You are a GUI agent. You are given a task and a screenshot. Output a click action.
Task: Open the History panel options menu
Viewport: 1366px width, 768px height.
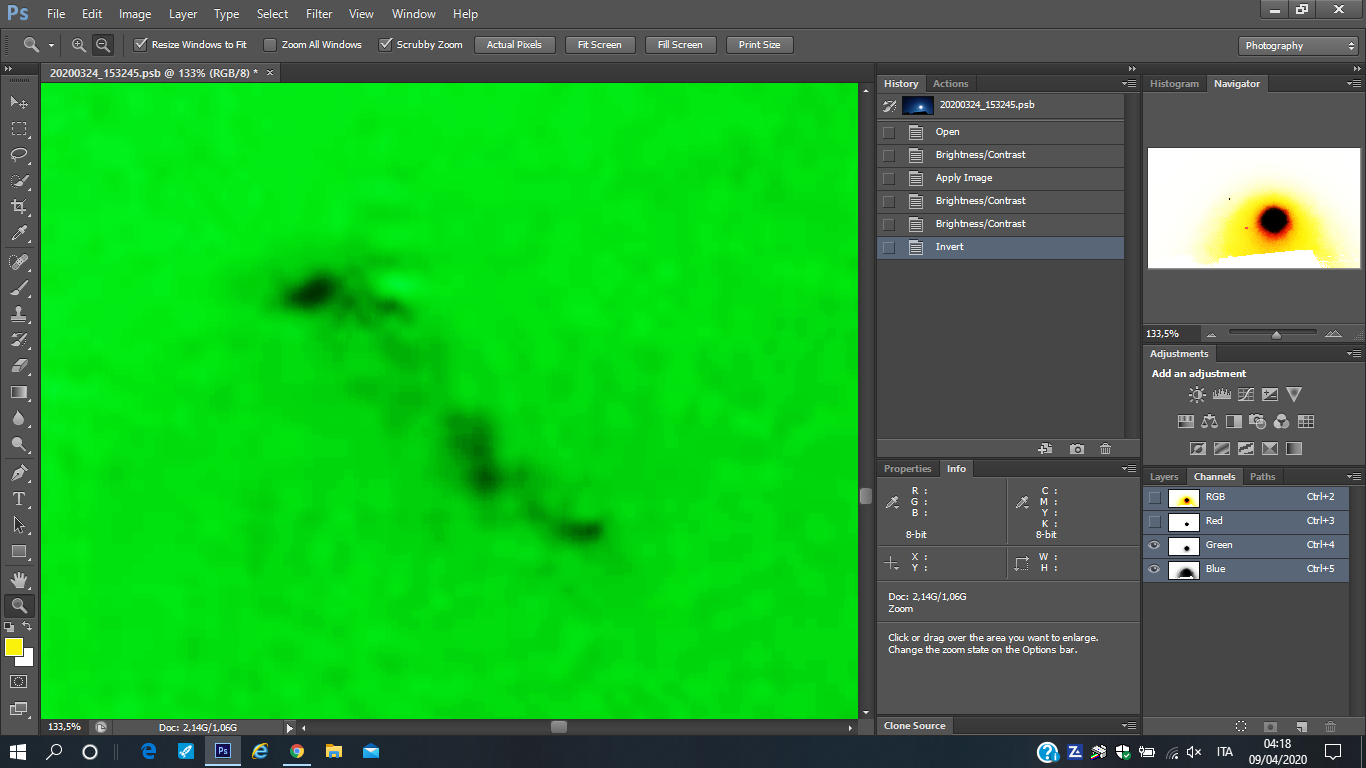coord(1129,84)
